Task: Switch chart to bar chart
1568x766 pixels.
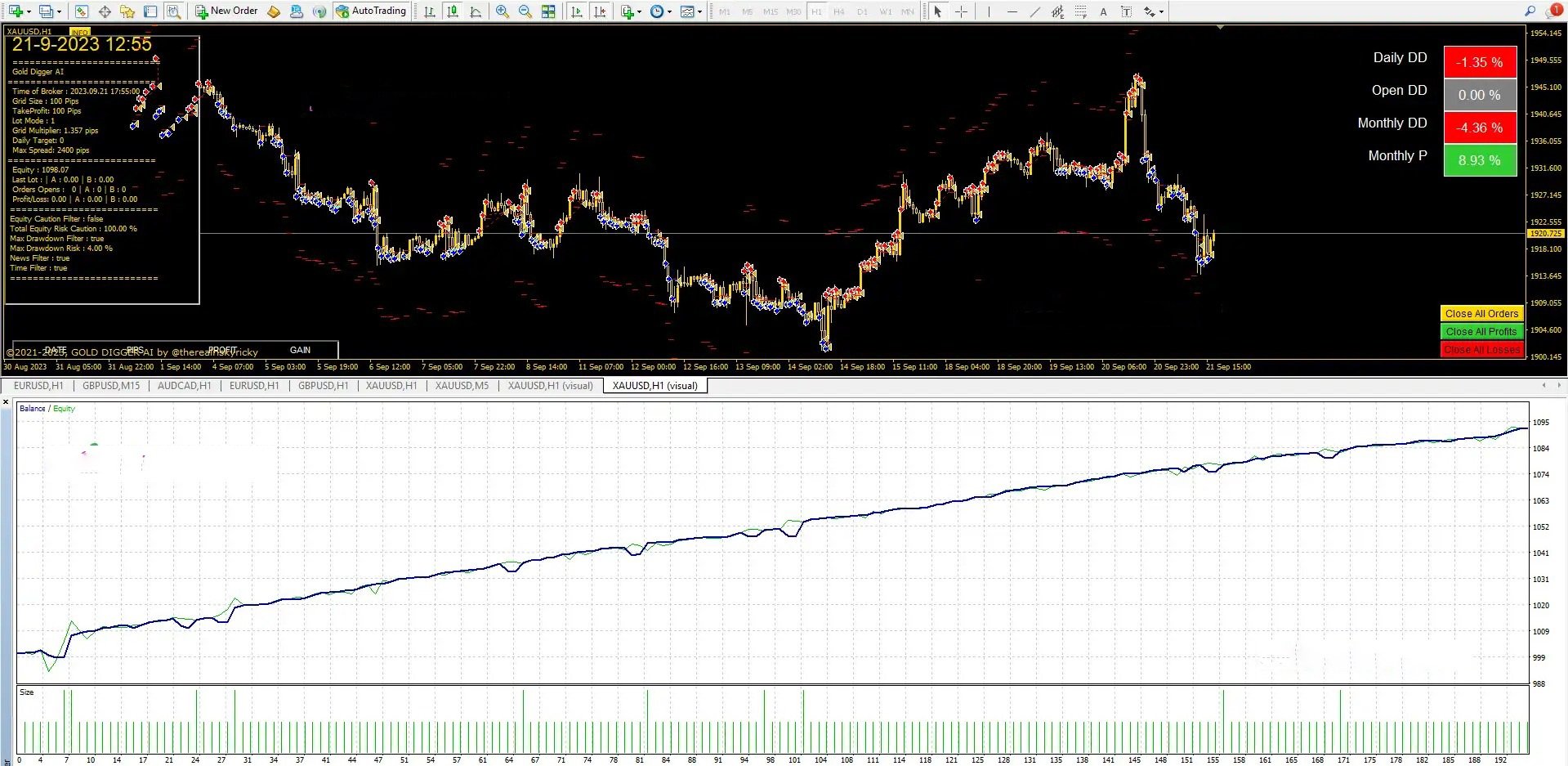Action: point(430,11)
